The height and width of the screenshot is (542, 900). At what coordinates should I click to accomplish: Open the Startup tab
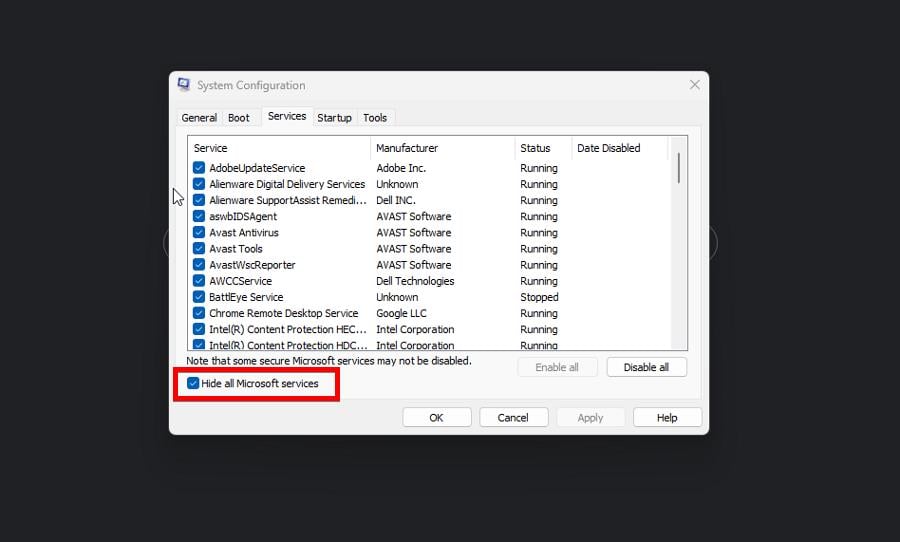(x=334, y=118)
